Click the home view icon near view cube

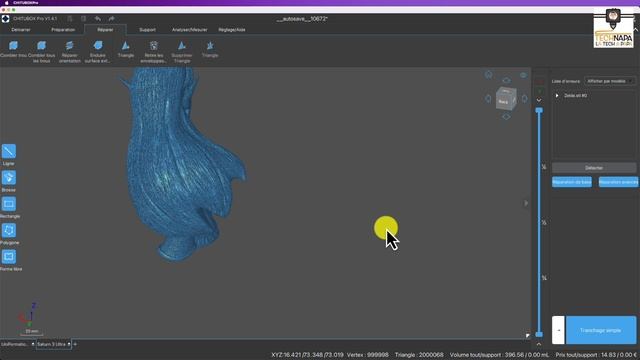(x=489, y=75)
